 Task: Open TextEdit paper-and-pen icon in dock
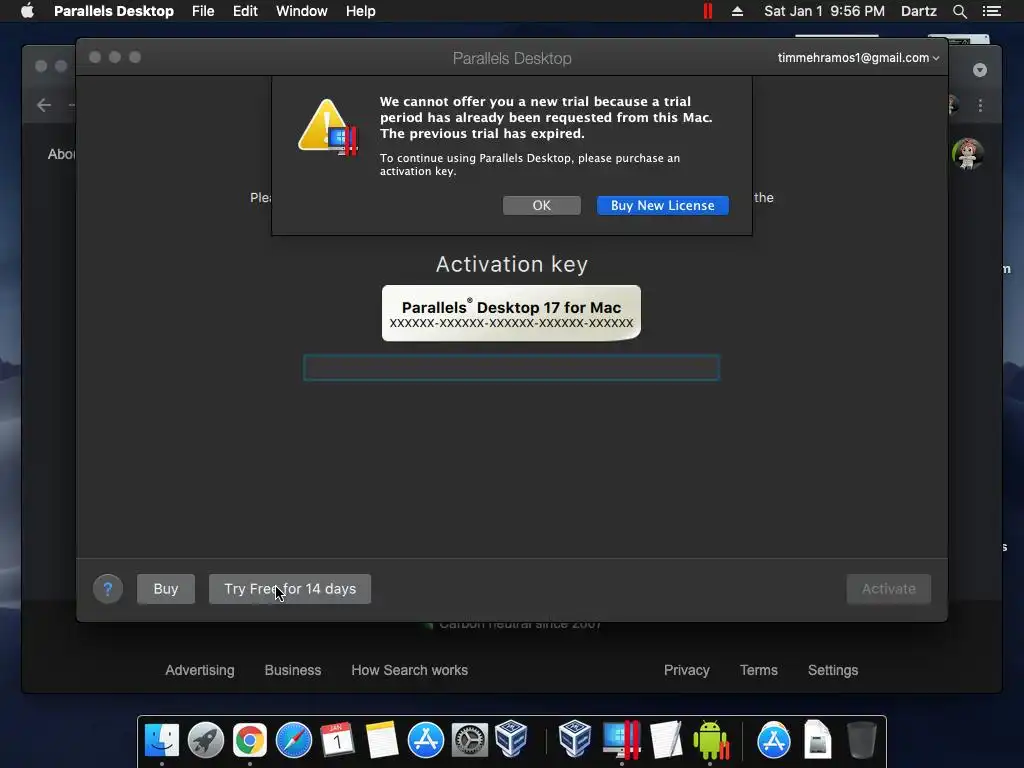pyautogui.click(x=666, y=740)
